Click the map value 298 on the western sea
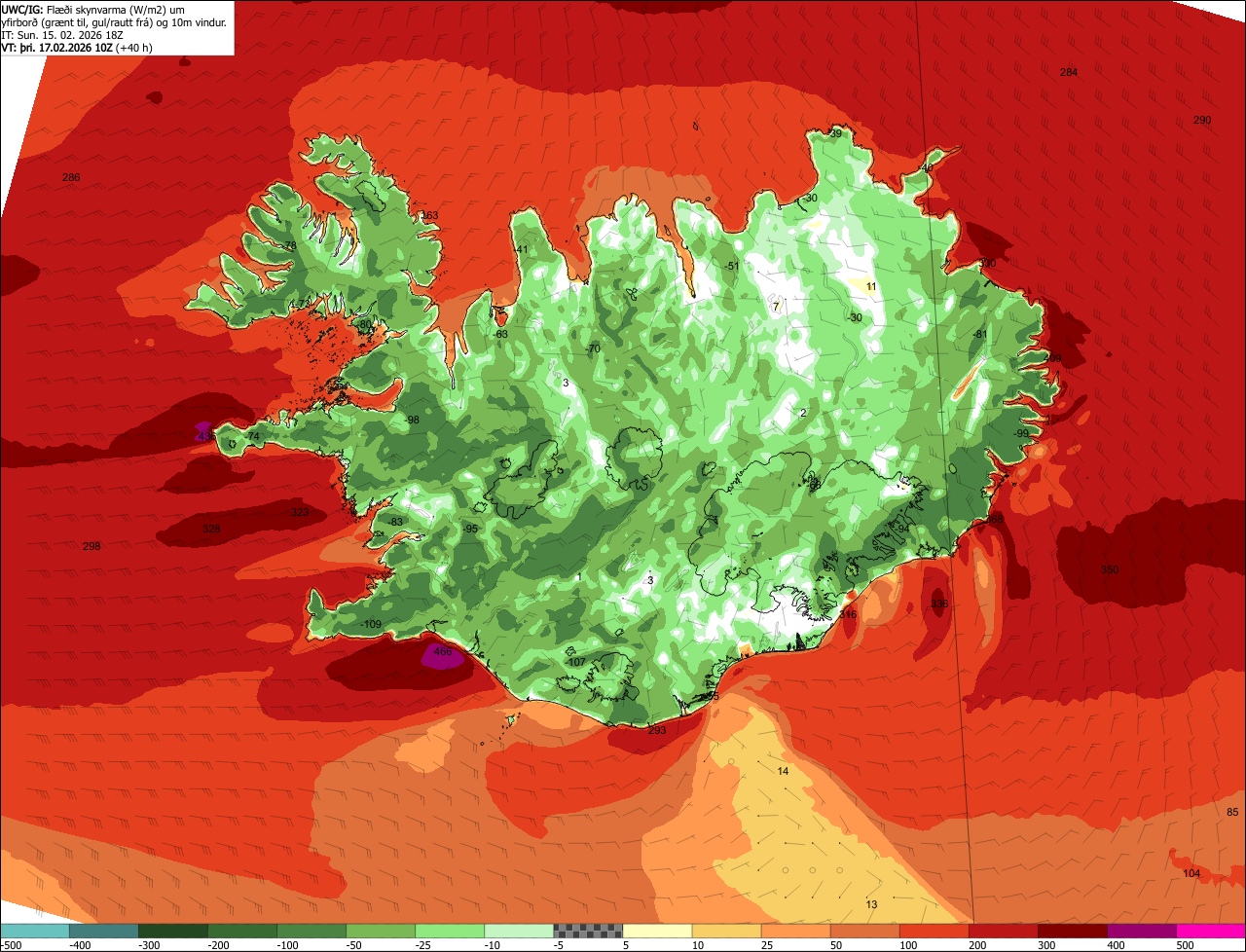 92,546
